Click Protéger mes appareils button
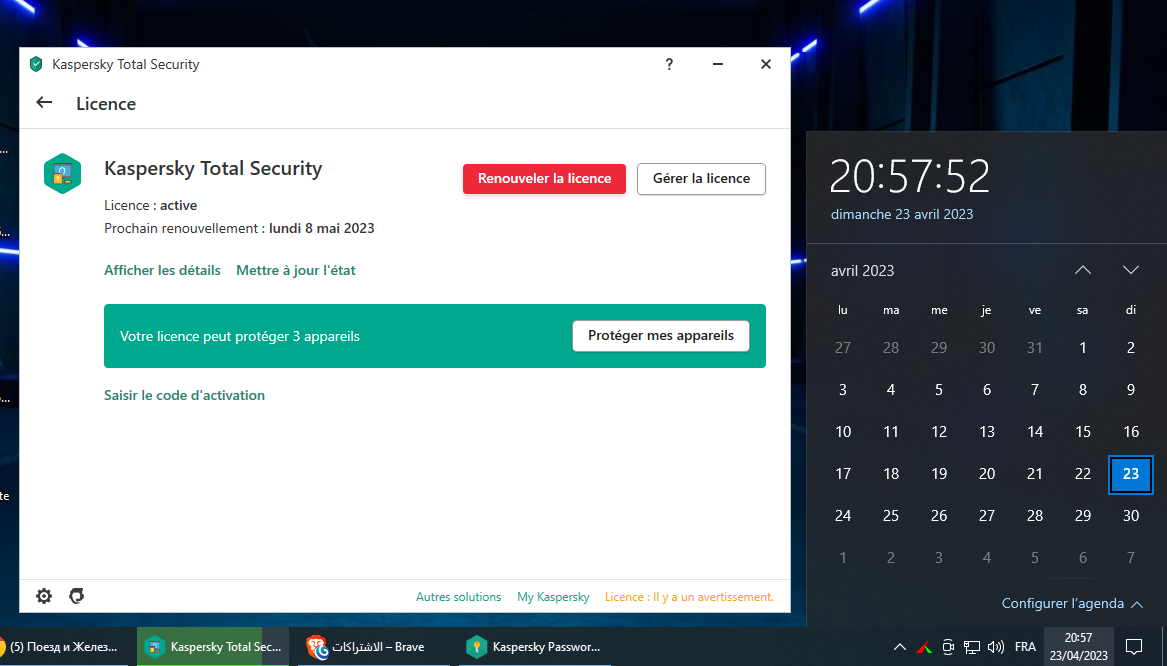This screenshot has height=666, width=1167. (661, 336)
